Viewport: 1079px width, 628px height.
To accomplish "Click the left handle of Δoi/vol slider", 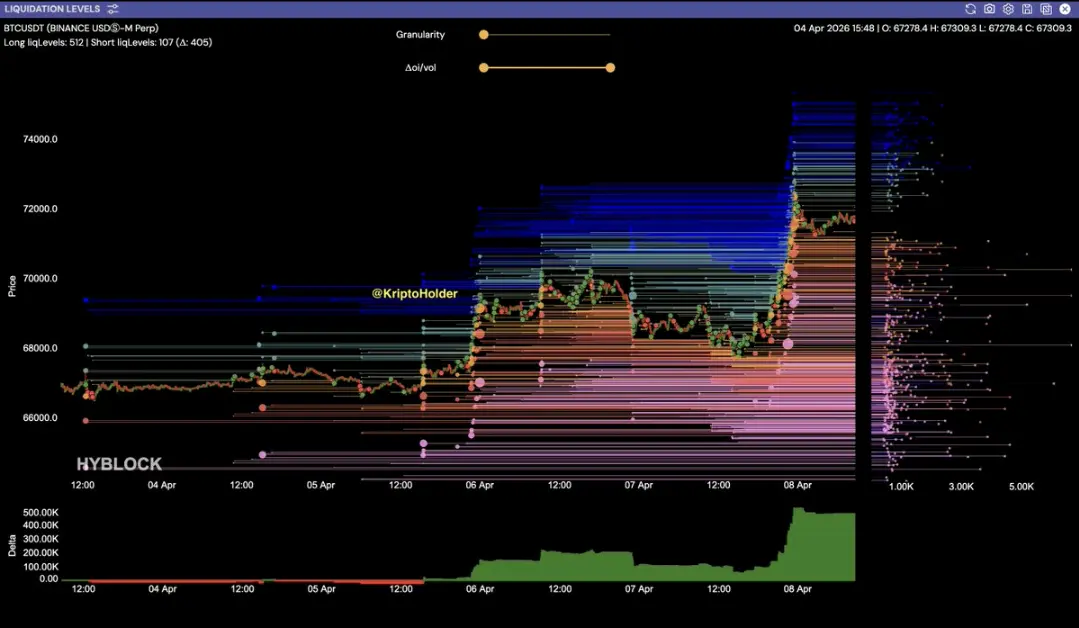I will pos(484,67).
